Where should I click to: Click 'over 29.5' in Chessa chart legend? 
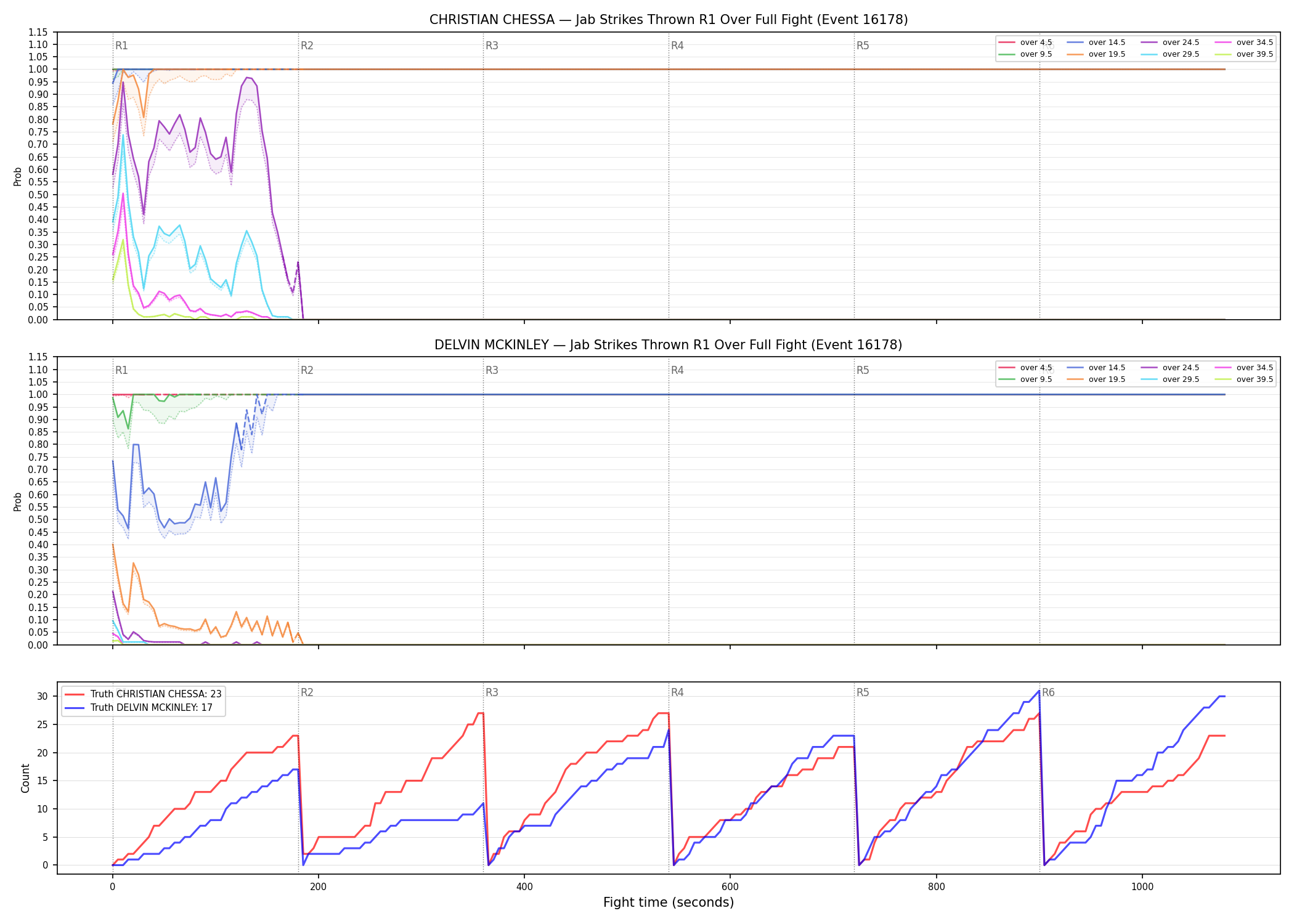click(1181, 54)
